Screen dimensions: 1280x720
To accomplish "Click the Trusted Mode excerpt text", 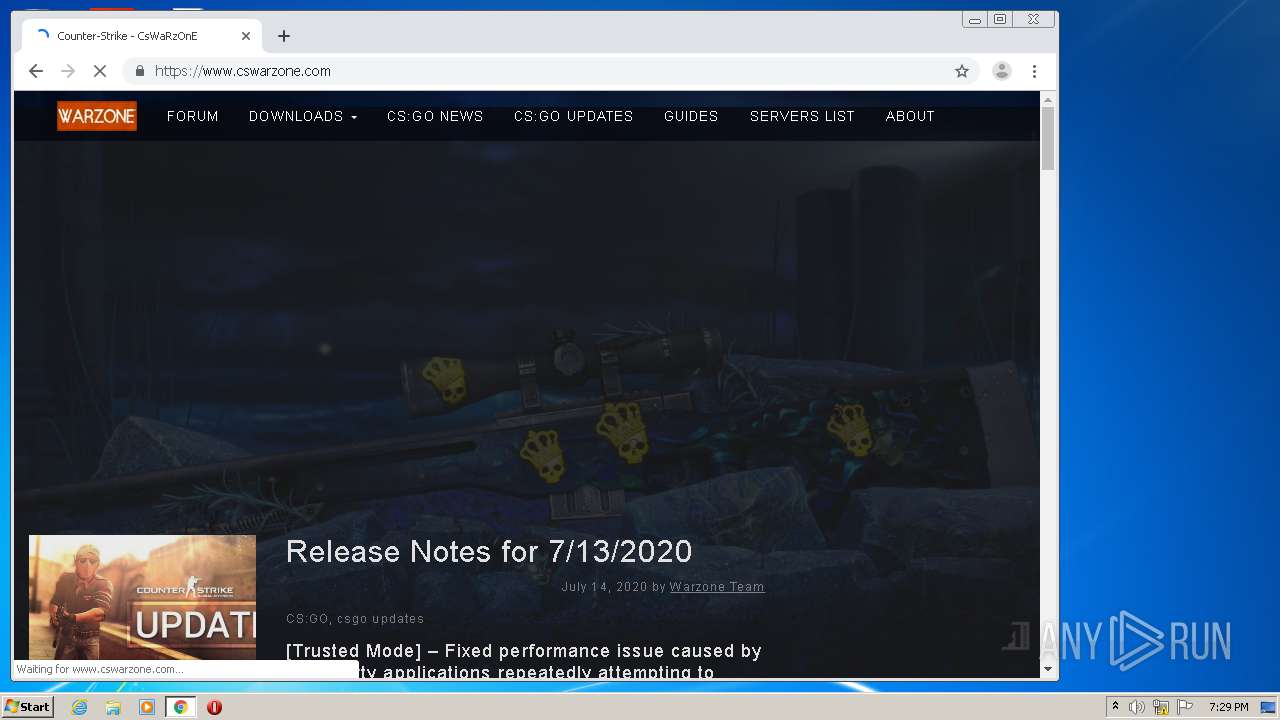I will click(524, 661).
